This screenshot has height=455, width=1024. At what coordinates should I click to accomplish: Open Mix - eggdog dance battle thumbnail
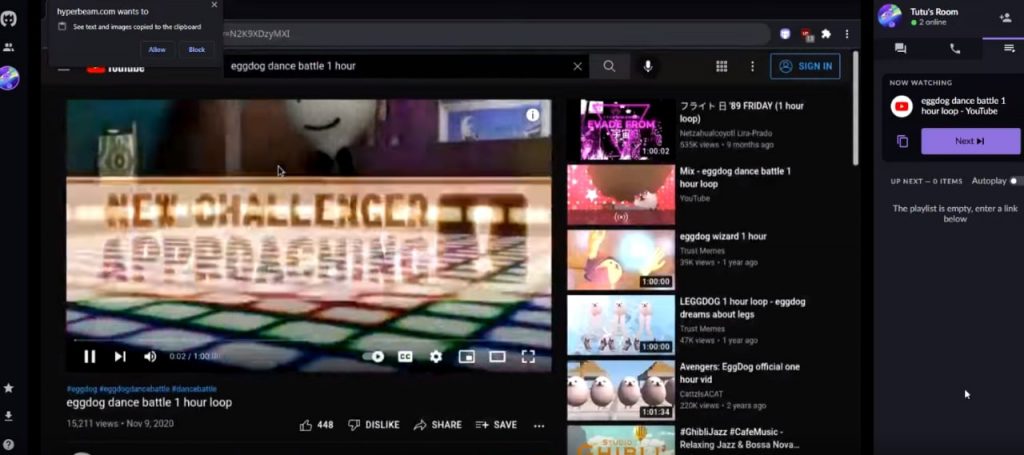(621, 195)
